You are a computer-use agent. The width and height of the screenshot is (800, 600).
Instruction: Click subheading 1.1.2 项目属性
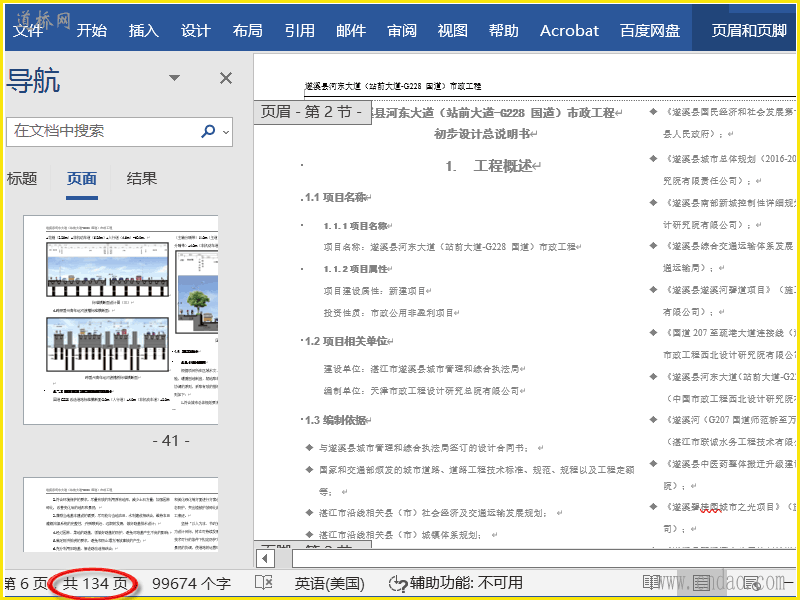pyautogui.click(x=358, y=269)
